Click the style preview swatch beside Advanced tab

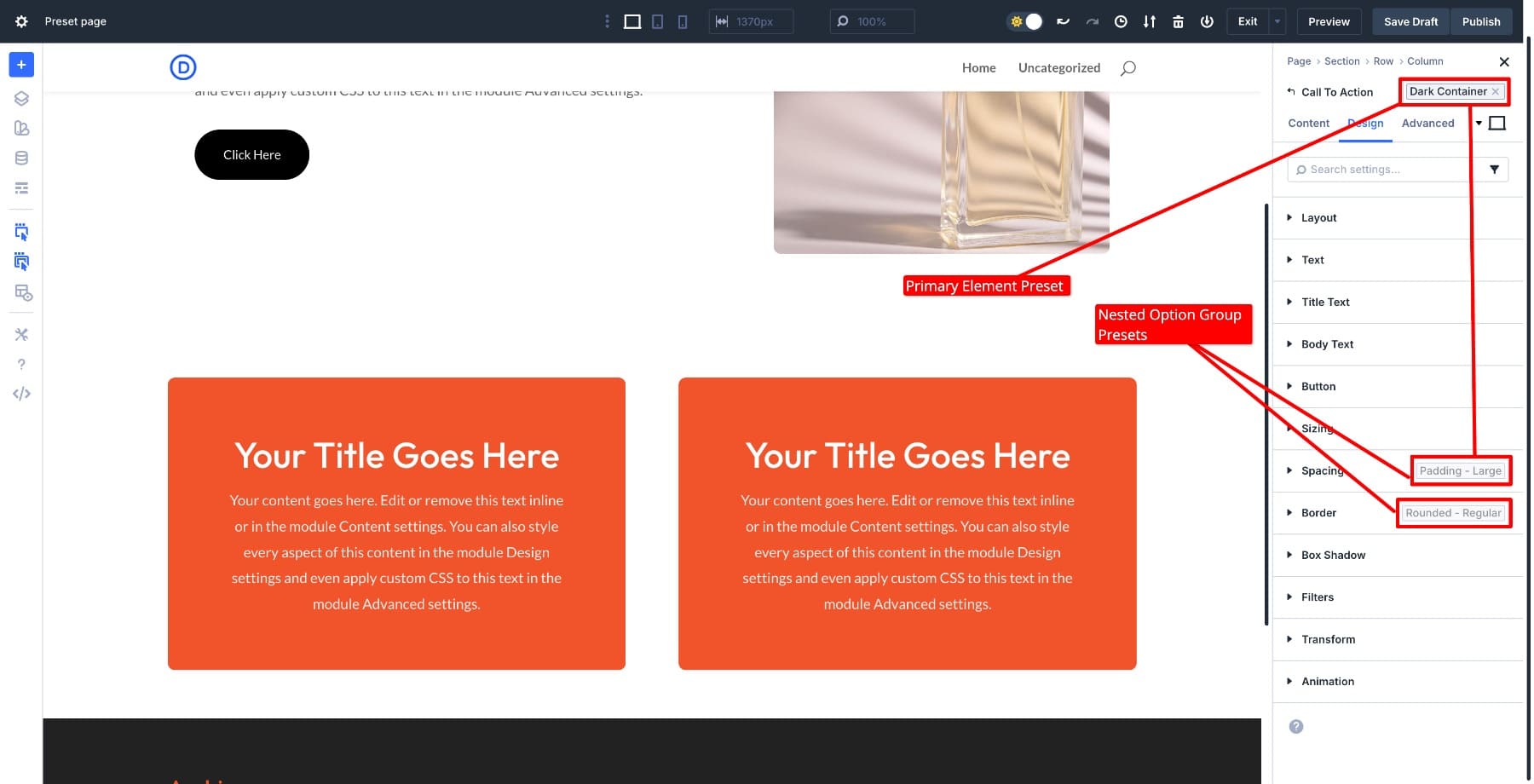point(1497,123)
